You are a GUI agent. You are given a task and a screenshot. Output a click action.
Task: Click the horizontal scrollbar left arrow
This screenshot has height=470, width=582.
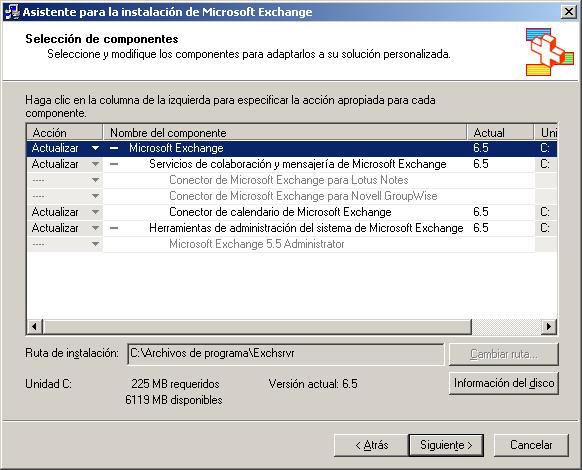tap(35, 327)
